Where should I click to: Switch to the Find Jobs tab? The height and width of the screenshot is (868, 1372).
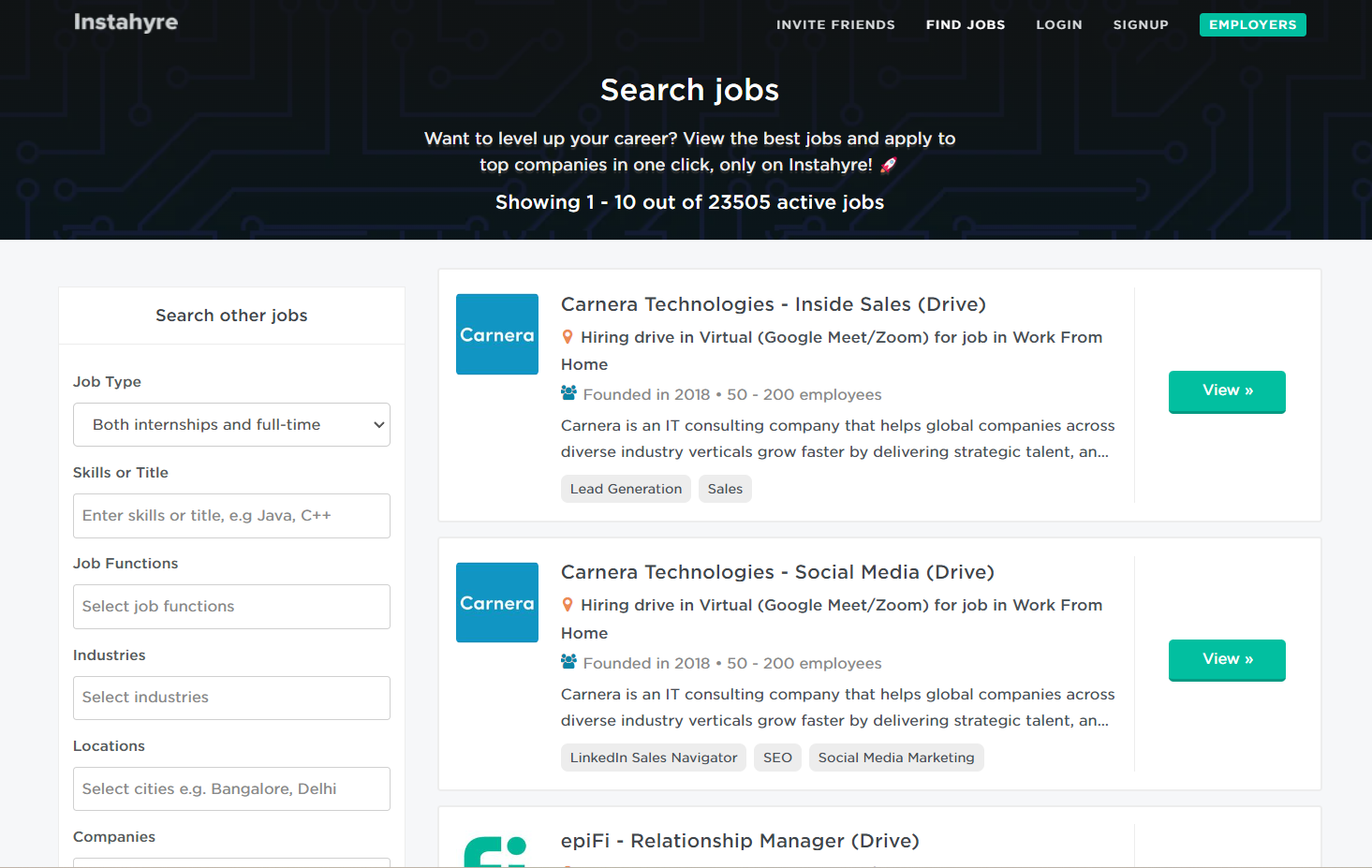coord(966,24)
